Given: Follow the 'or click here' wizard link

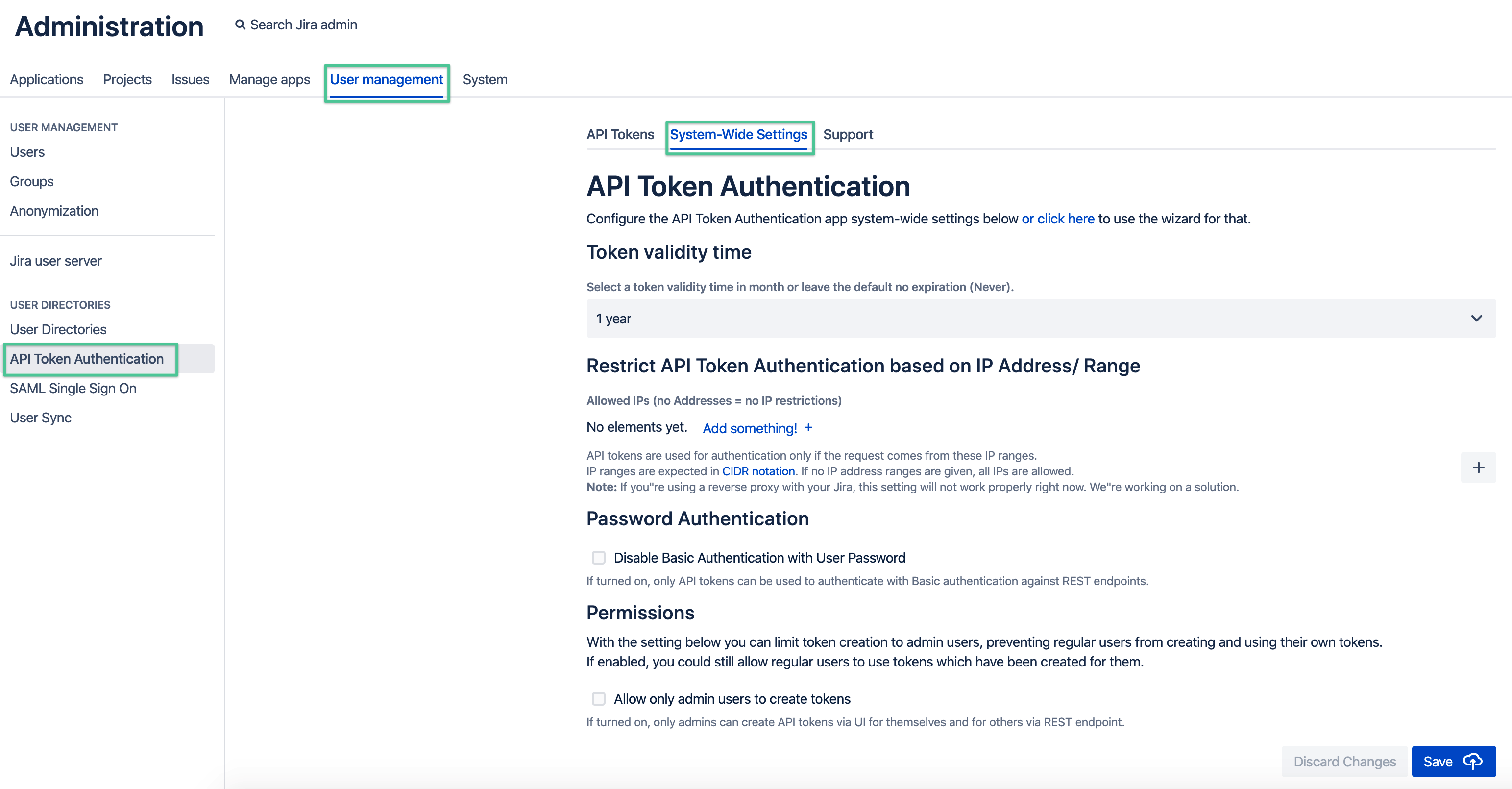Looking at the screenshot, I should click(x=1058, y=219).
